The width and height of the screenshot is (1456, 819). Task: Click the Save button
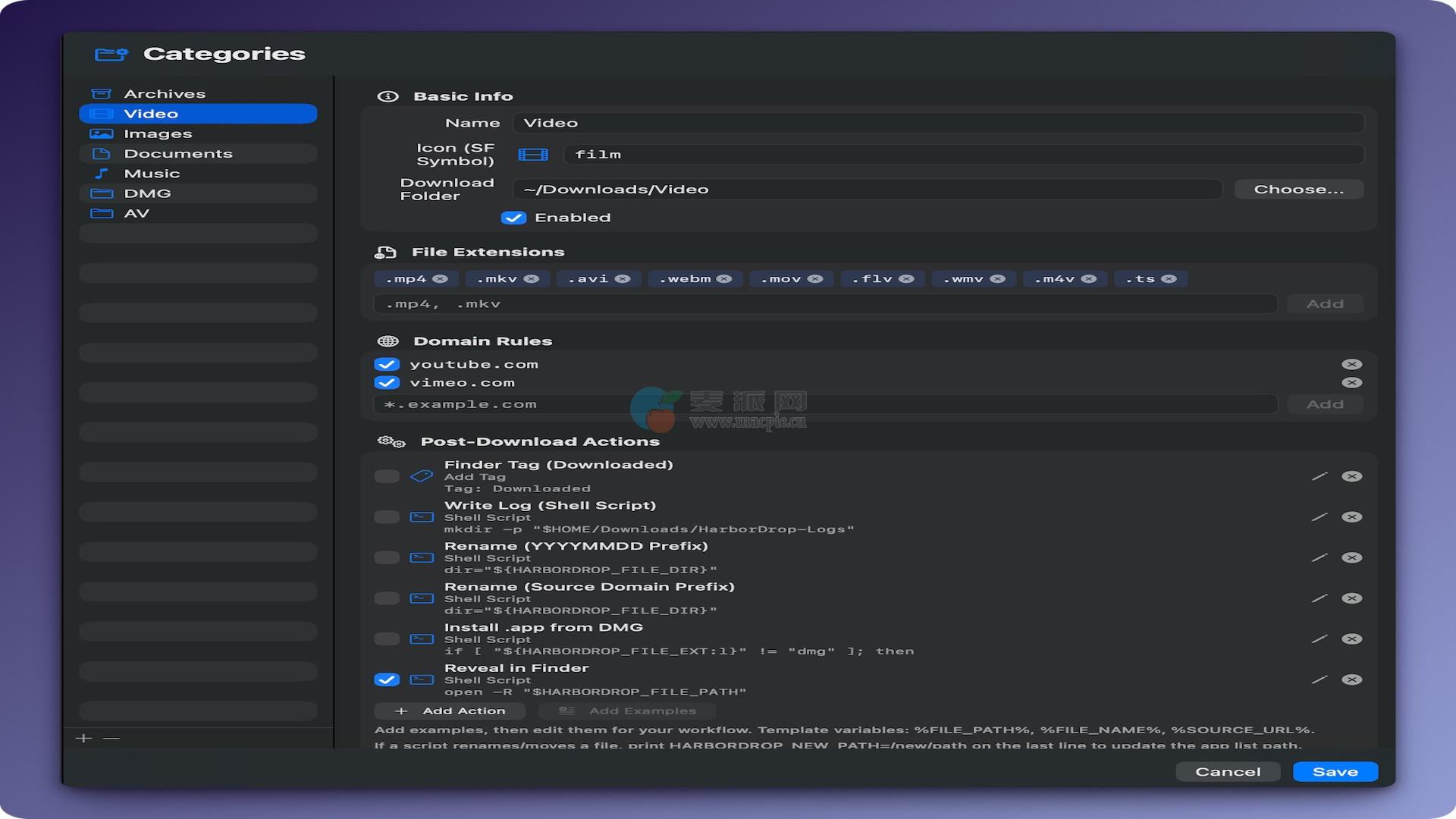(x=1335, y=772)
